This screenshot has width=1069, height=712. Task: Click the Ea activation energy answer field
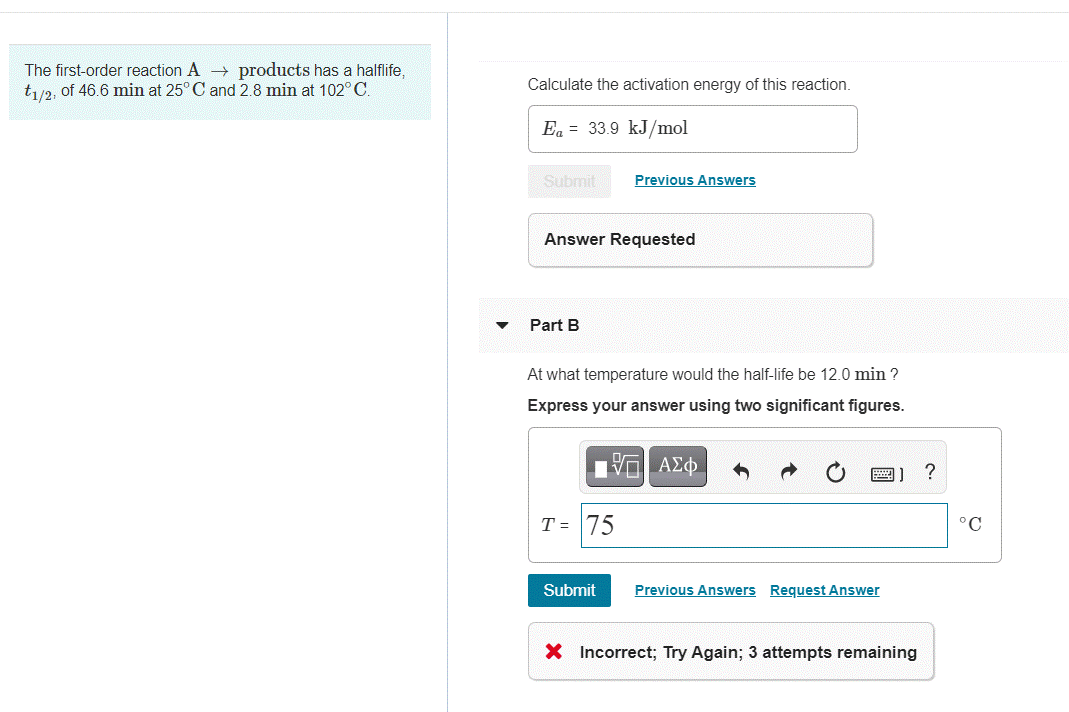(692, 128)
